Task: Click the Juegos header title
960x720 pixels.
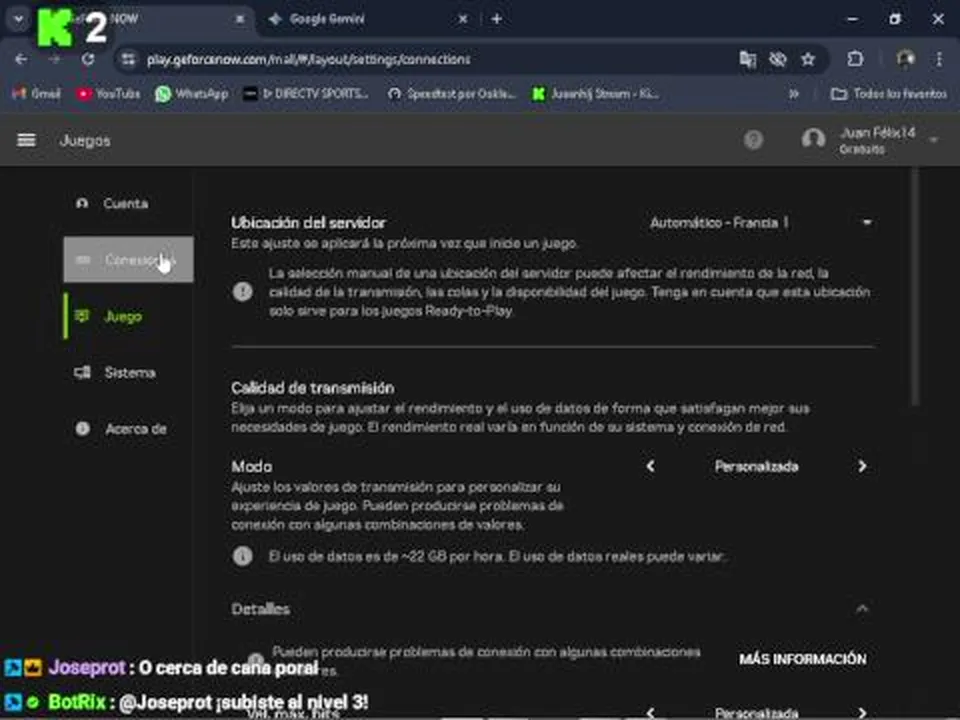Action: [x=85, y=140]
